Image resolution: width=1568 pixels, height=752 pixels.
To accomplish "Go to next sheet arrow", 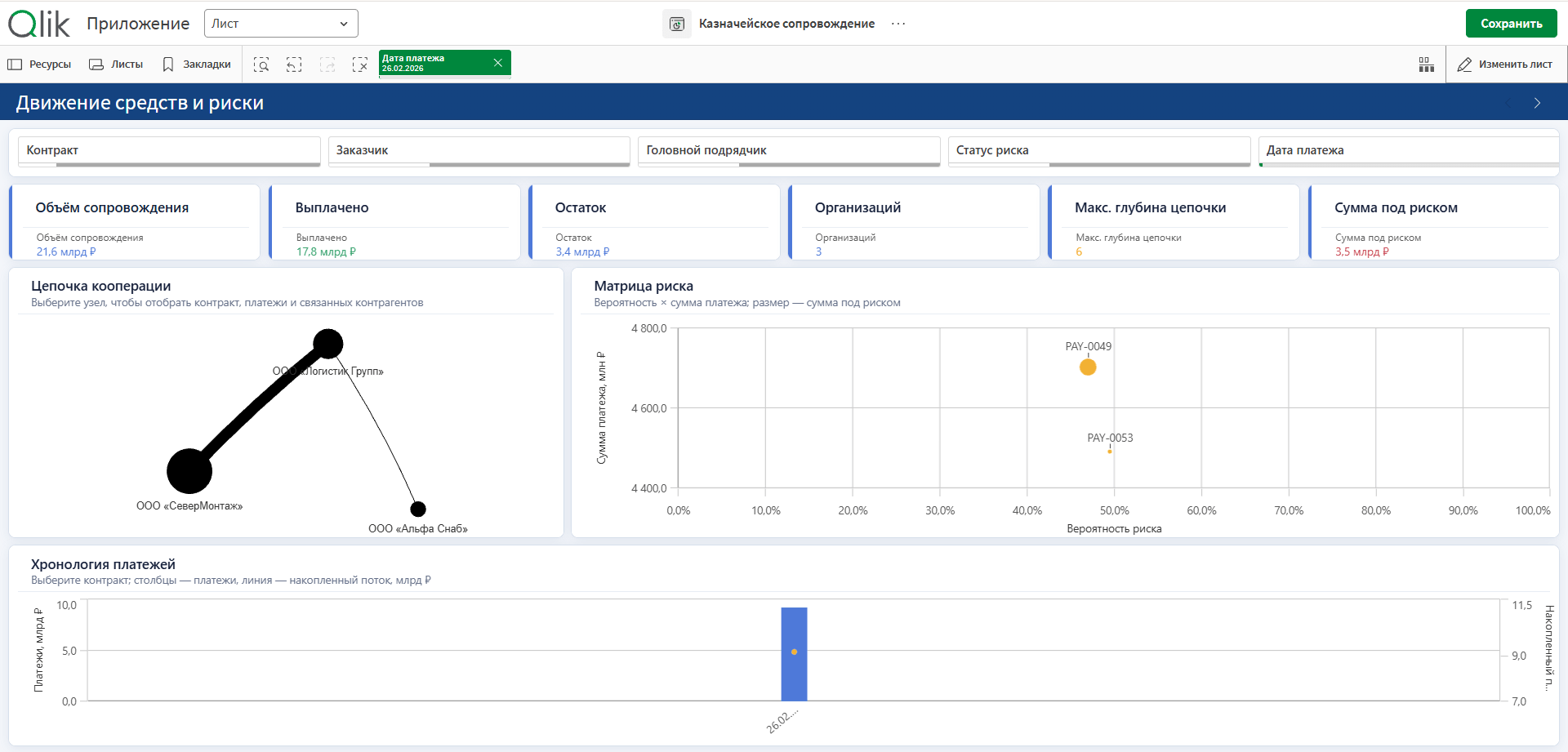I will 1537,103.
